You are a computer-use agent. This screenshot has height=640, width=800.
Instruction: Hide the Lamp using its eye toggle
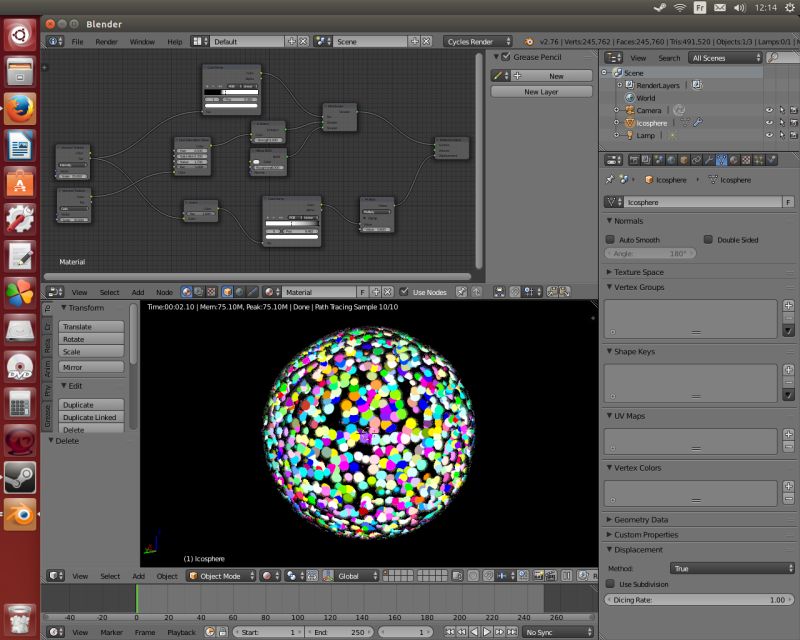coord(769,134)
